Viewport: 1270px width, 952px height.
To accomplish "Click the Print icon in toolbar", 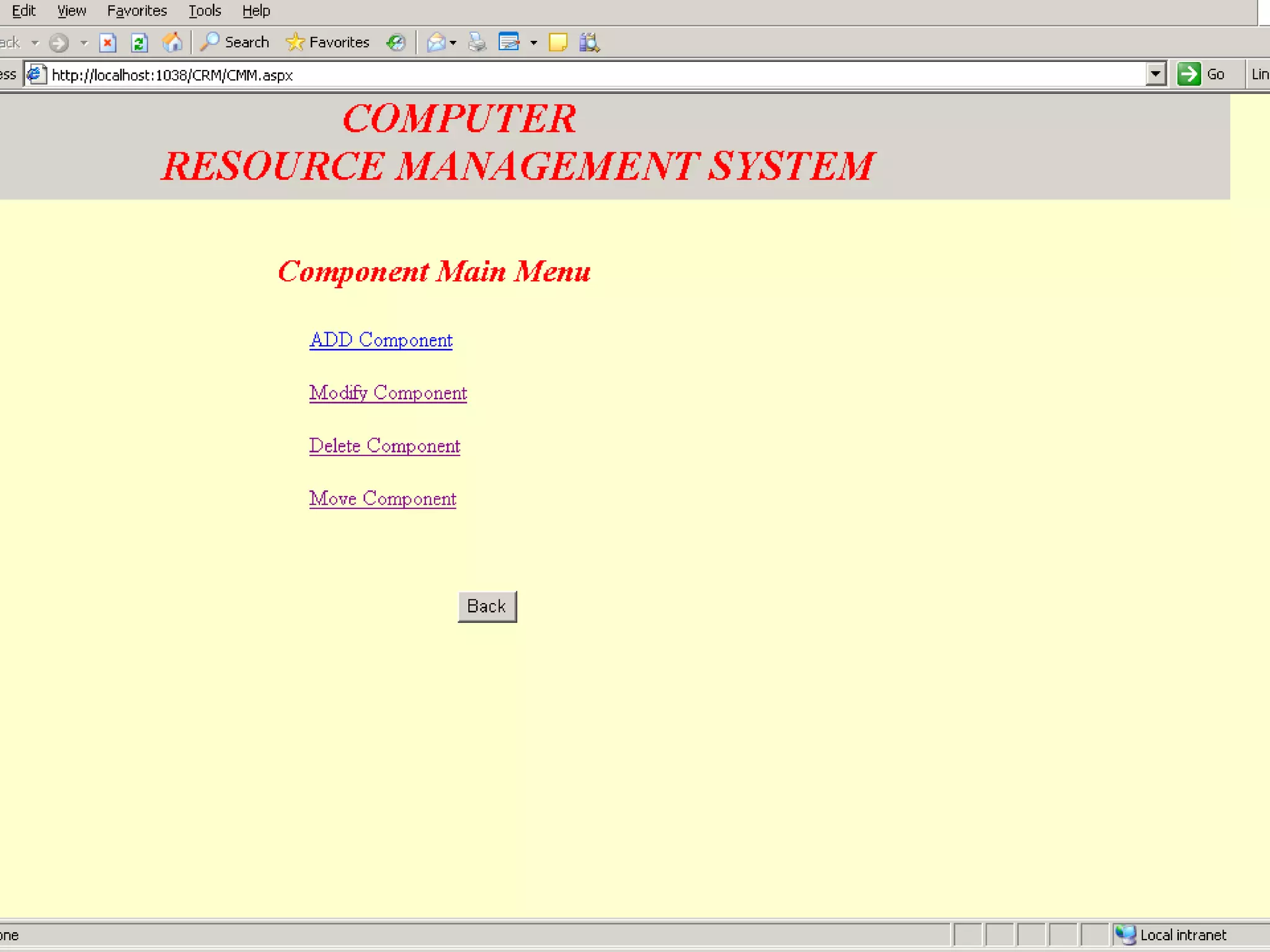I will coord(477,43).
